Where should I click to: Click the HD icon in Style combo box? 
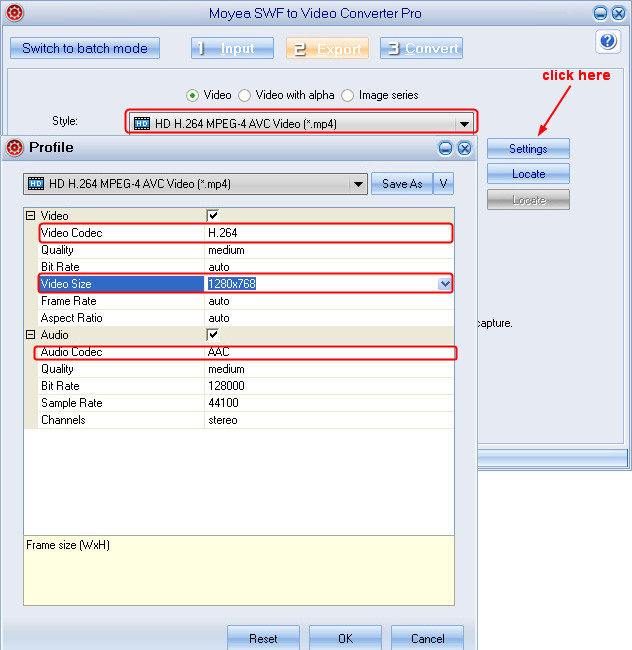tap(142, 124)
